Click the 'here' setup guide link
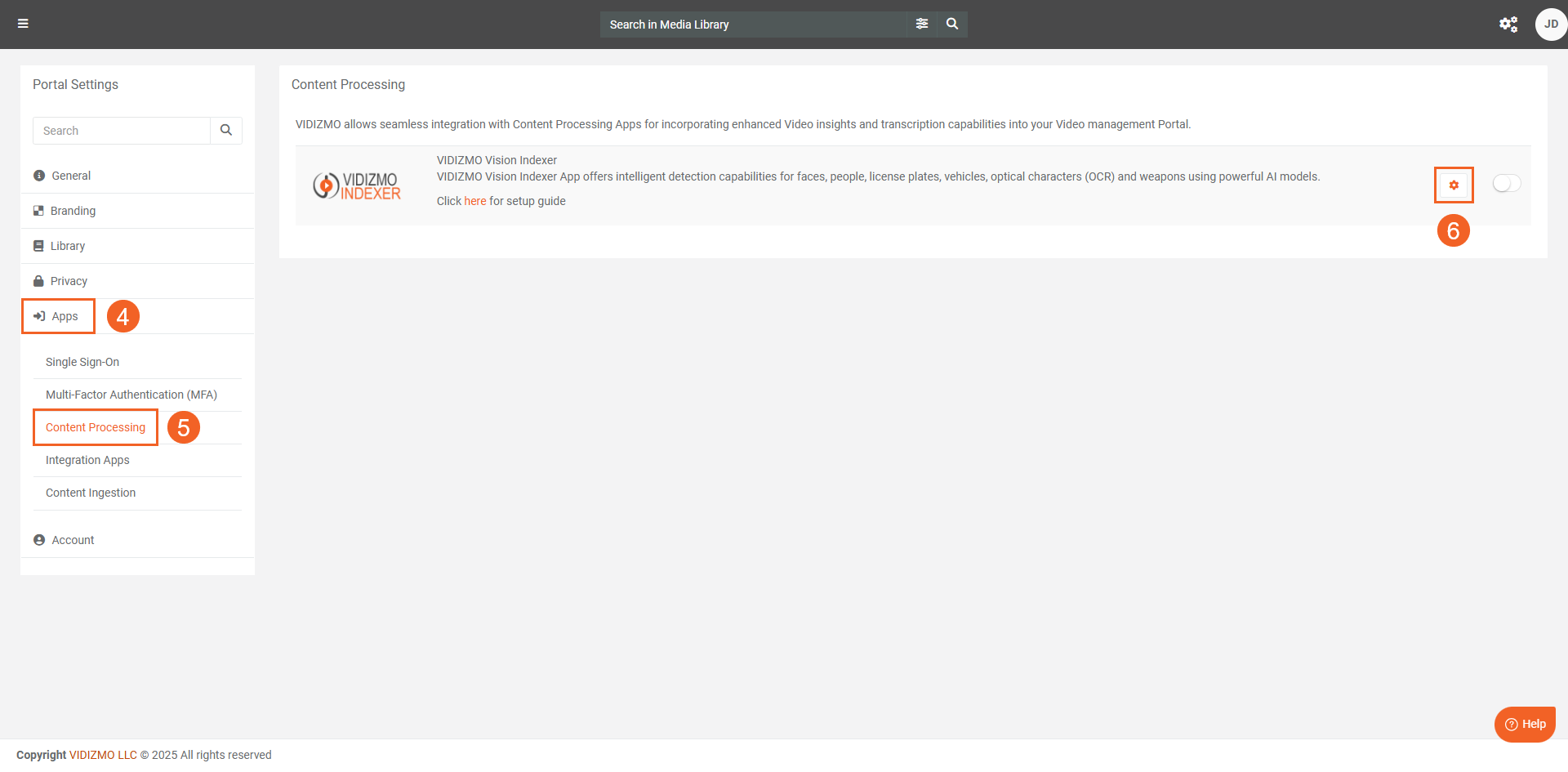 click(474, 201)
